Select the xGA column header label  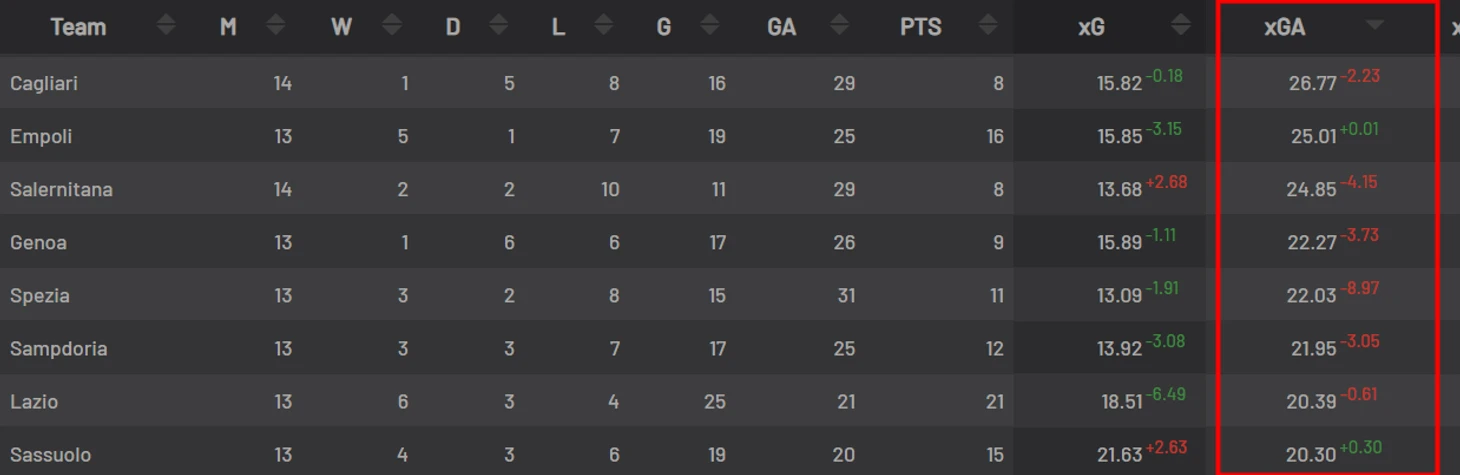tap(1285, 27)
